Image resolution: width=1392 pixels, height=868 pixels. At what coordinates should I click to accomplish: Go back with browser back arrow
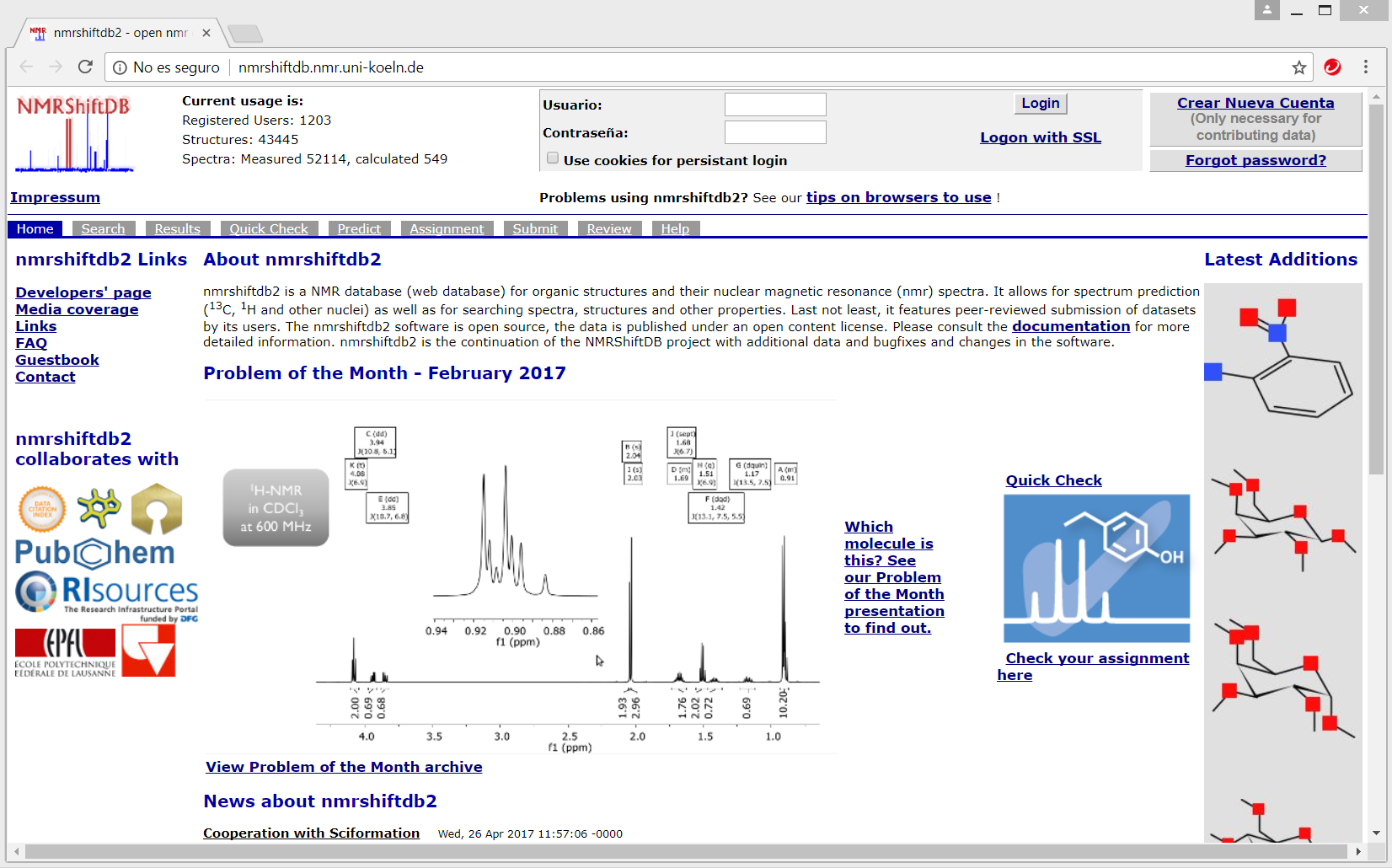(x=26, y=67)
